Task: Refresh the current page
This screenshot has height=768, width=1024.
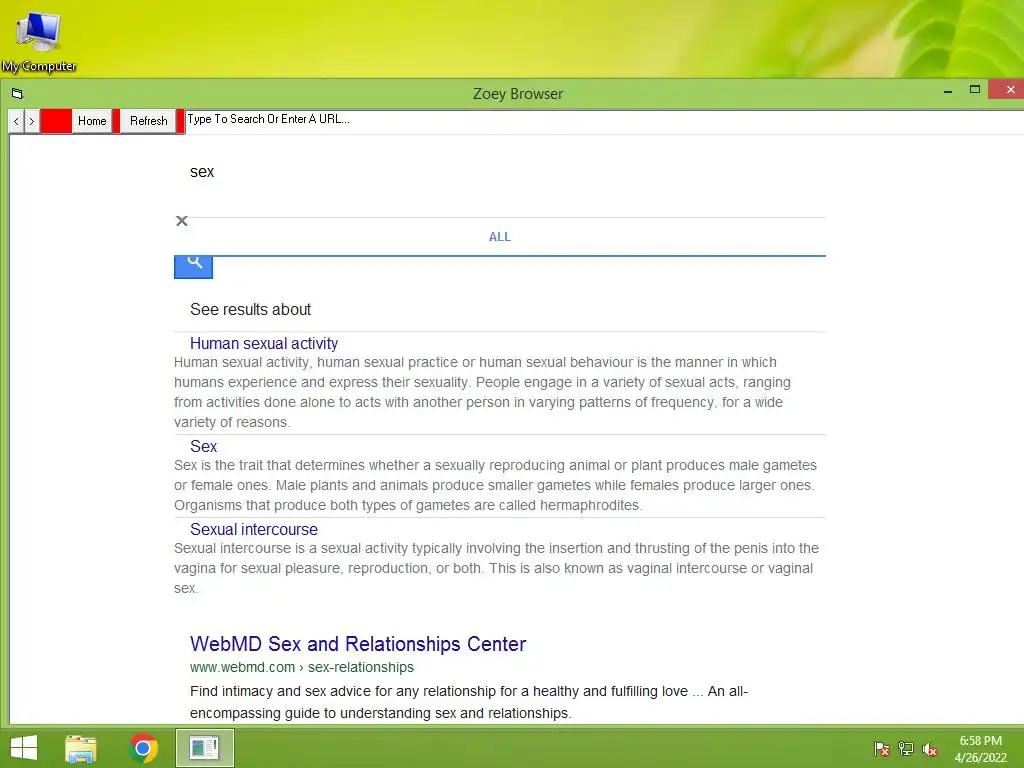Action: pos(148,121)
